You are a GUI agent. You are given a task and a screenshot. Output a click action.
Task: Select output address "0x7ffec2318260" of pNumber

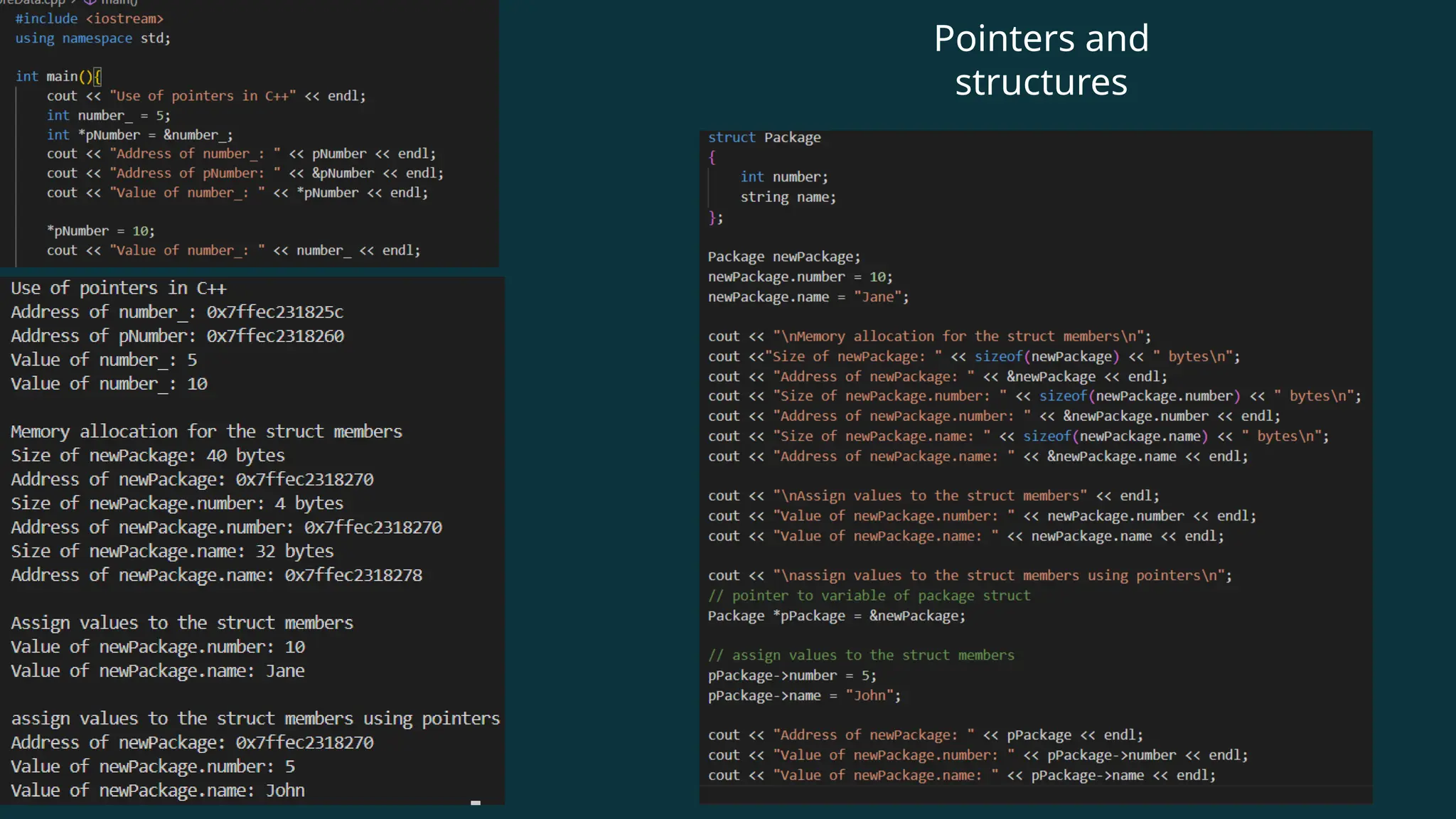(x=275, y=336)
